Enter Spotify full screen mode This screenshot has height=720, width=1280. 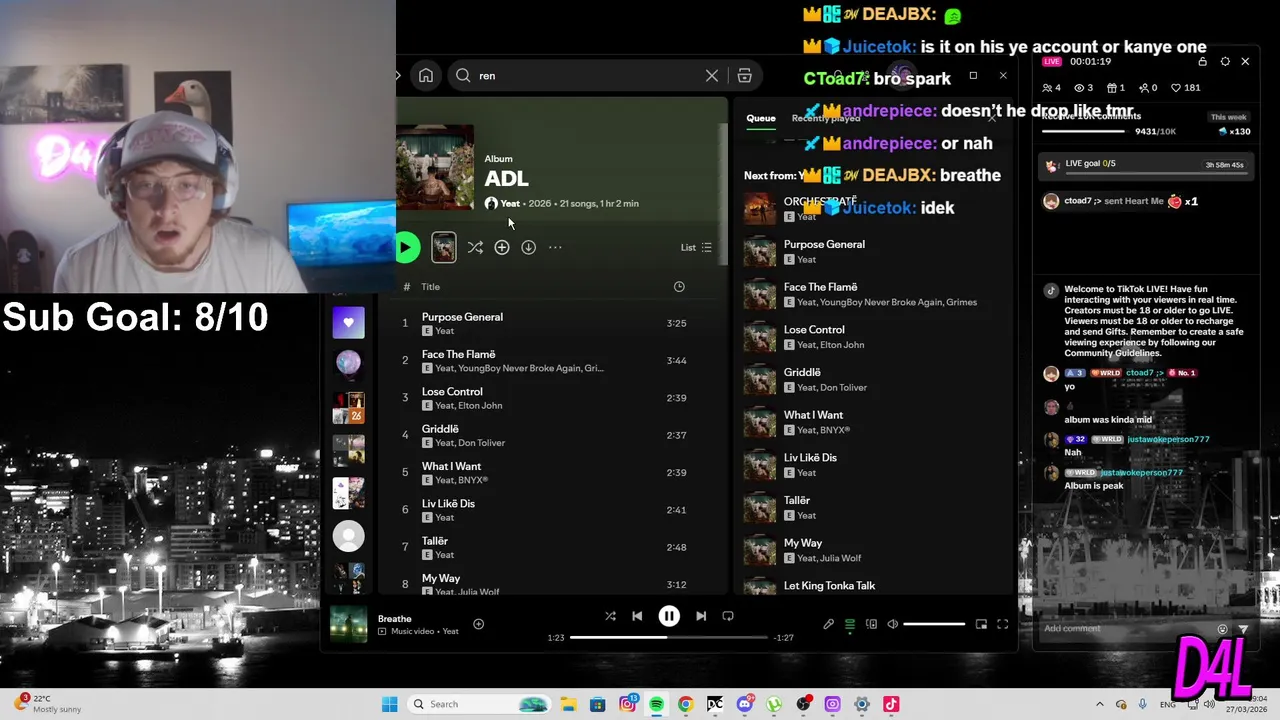(x=1002, y=624)
